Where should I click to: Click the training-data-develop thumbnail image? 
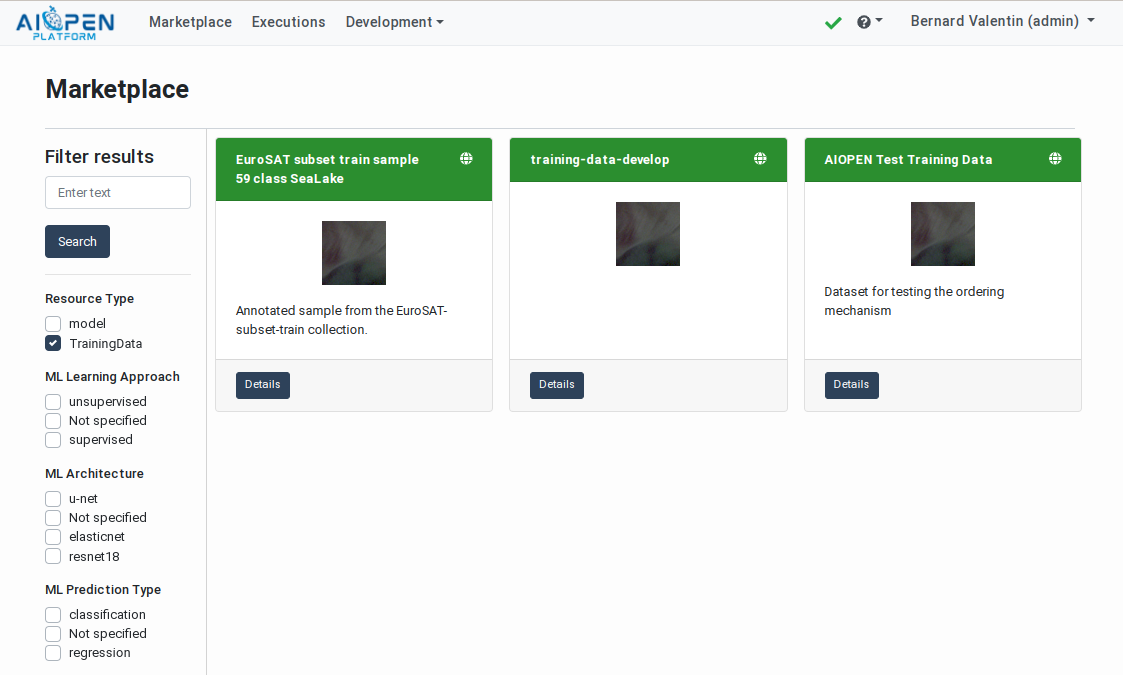pos(647,234)
